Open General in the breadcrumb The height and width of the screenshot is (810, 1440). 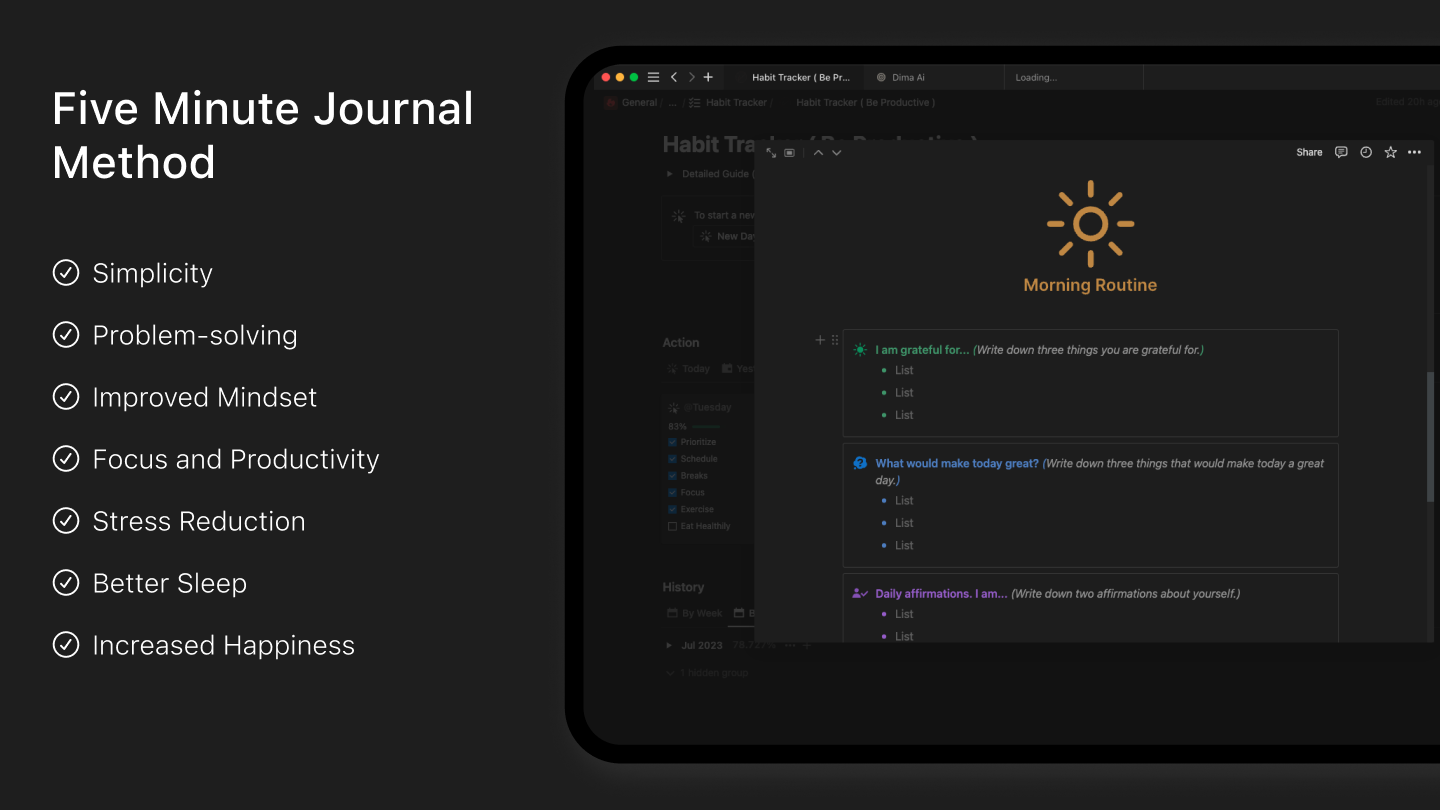[x=639, y=102]
